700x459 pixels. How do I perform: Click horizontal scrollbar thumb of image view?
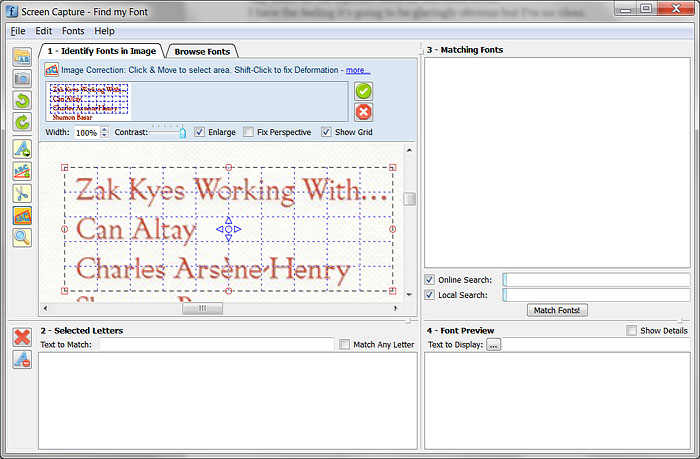[202, 308]
